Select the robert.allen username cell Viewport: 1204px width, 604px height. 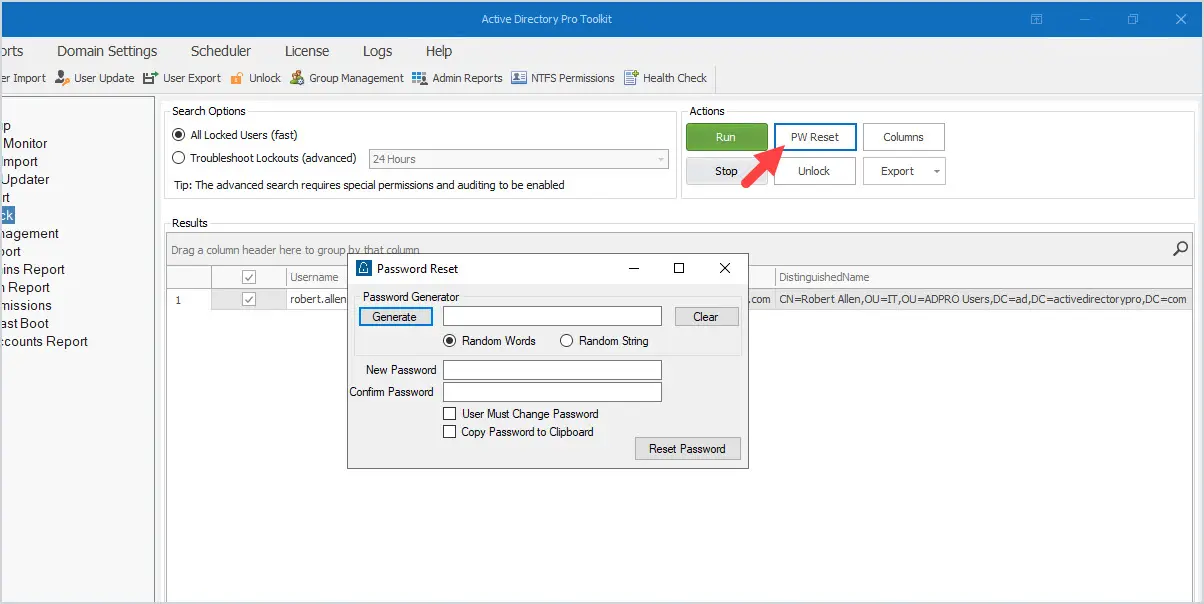(316, 299)
